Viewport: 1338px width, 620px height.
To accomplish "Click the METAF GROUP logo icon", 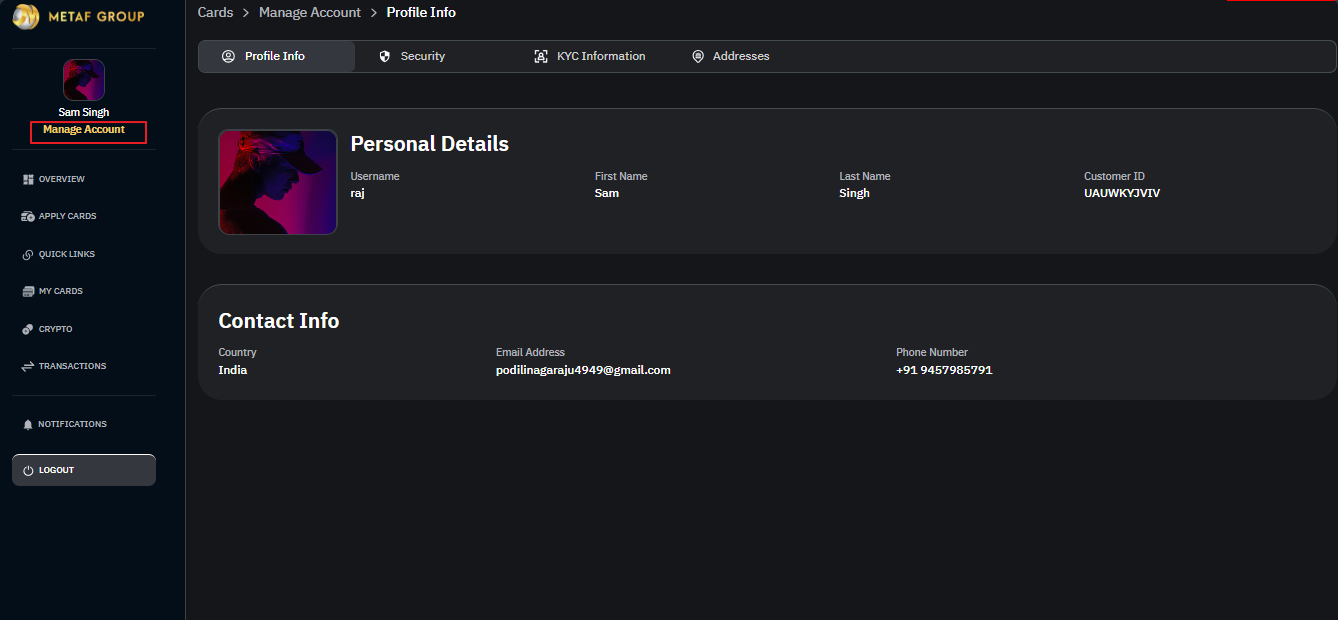I will coord(26,16).
